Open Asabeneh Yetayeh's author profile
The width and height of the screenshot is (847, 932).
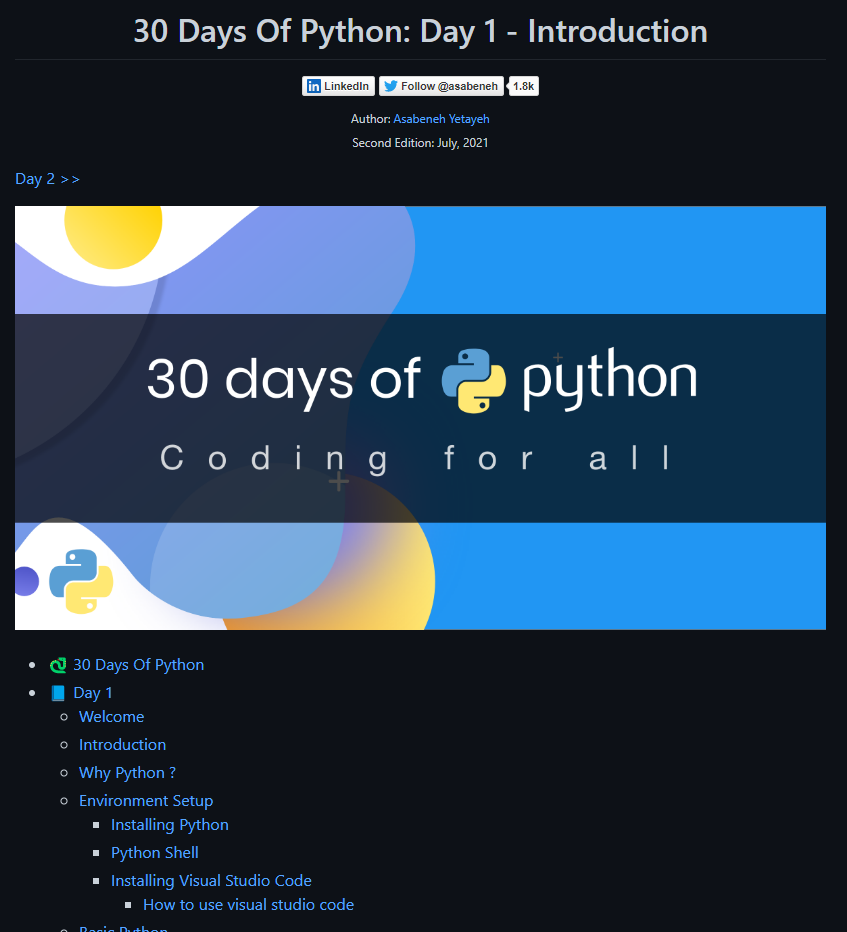(441, 118)
